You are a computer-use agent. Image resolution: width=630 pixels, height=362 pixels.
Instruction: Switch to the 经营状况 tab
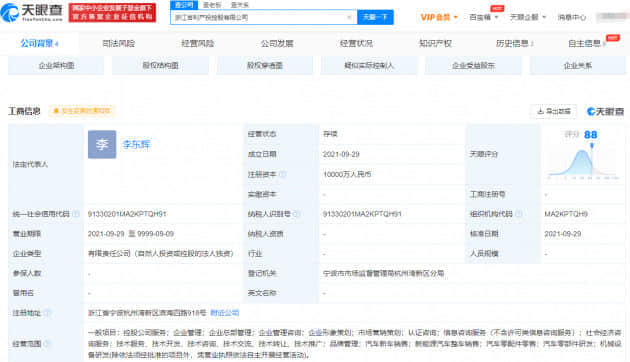[x=356, y=43]
